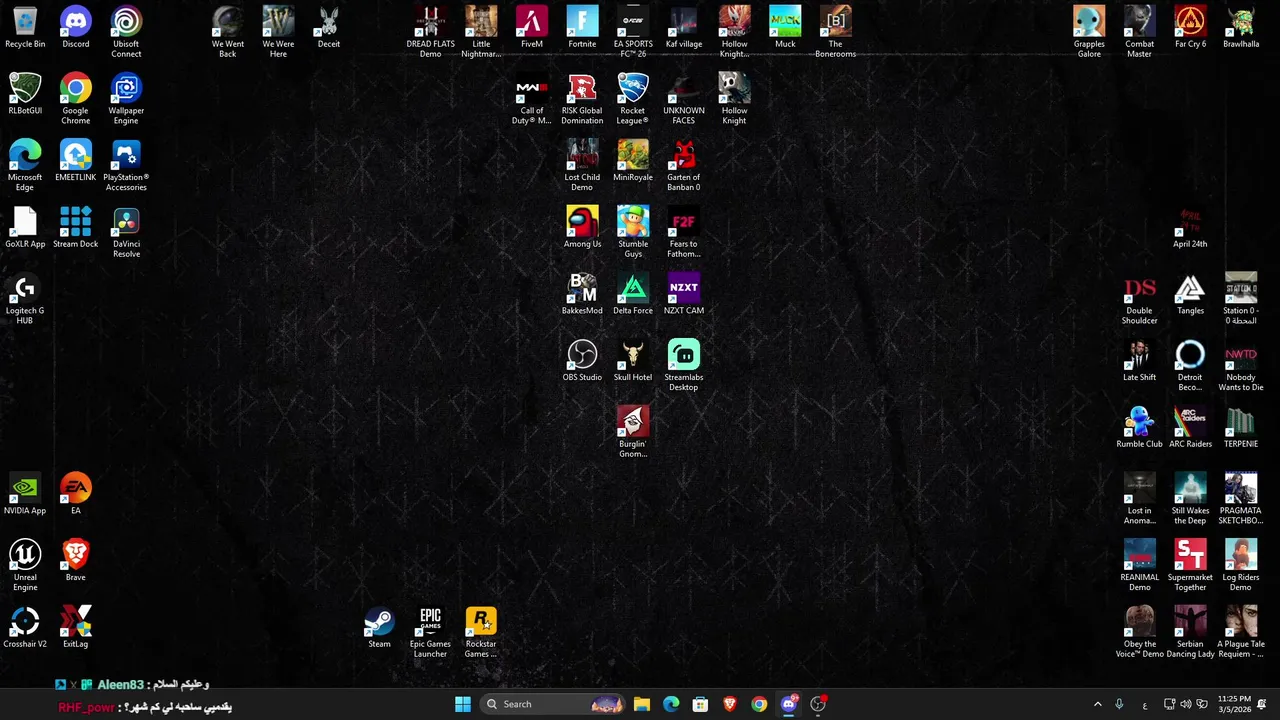The width and height of the screenshot is (1280, 720).
Task: Click the We Were Here icon
Action: point(278,32)
